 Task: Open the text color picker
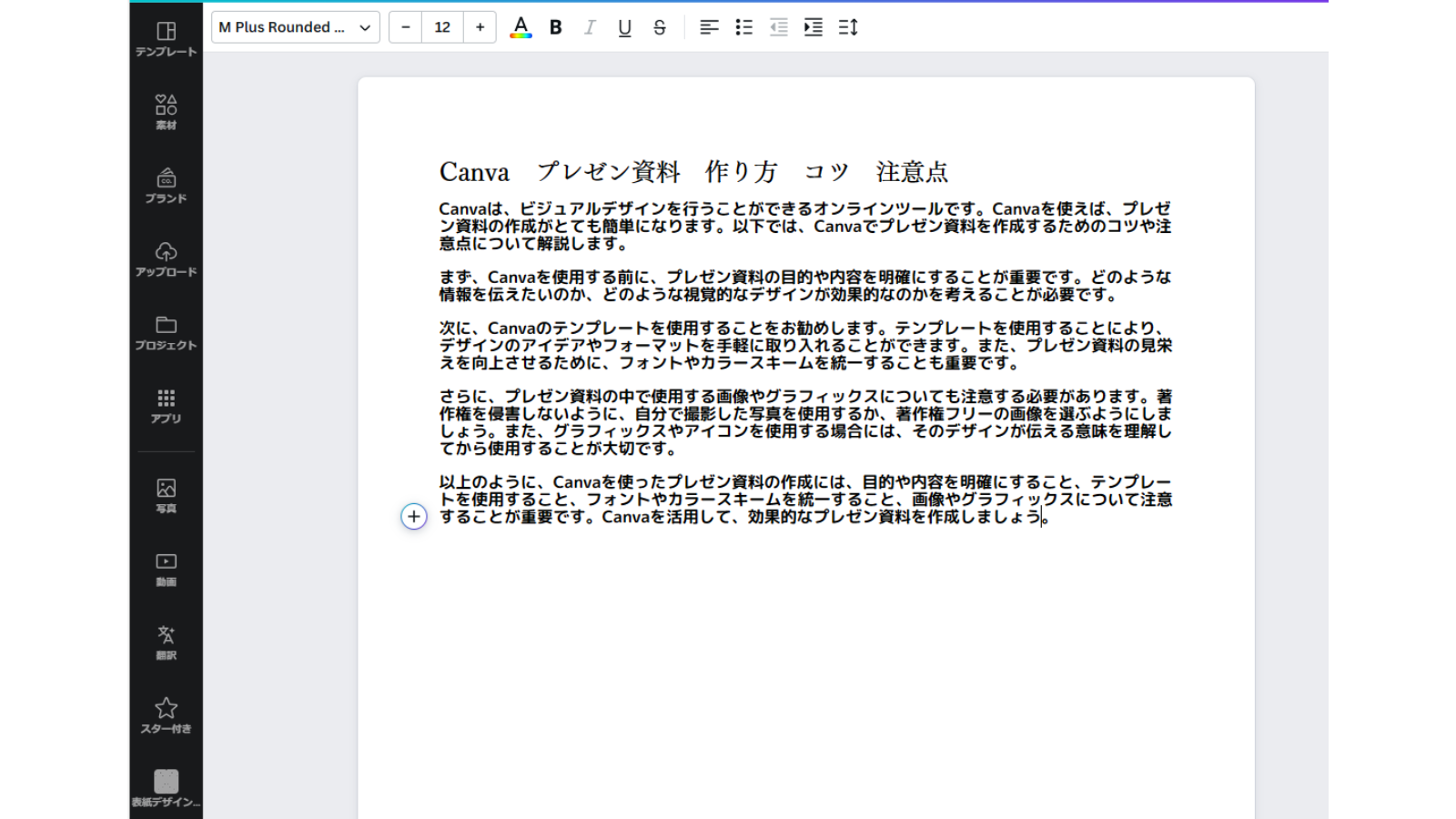coord(521,27)
